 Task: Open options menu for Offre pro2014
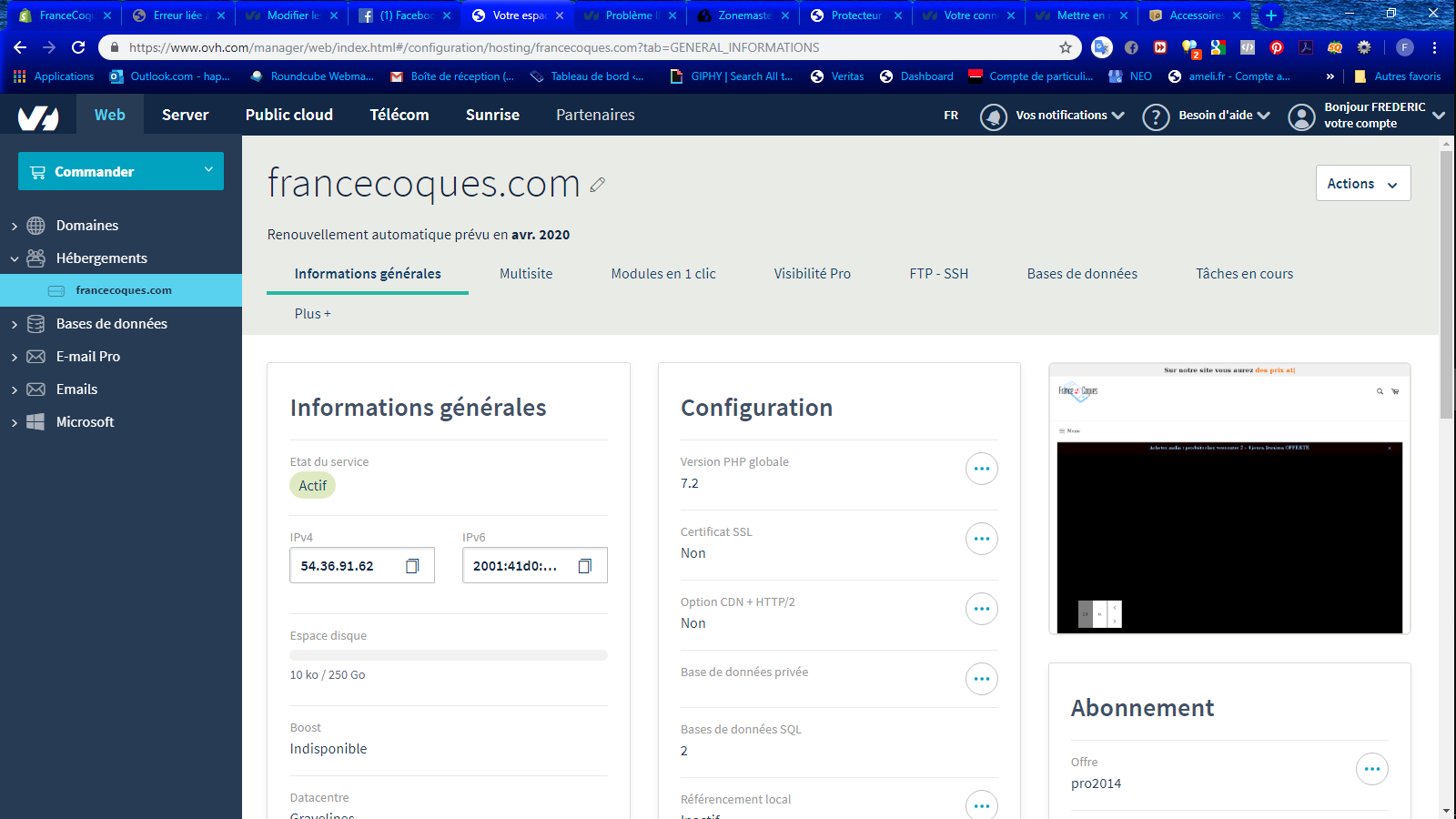(1371, 769)
